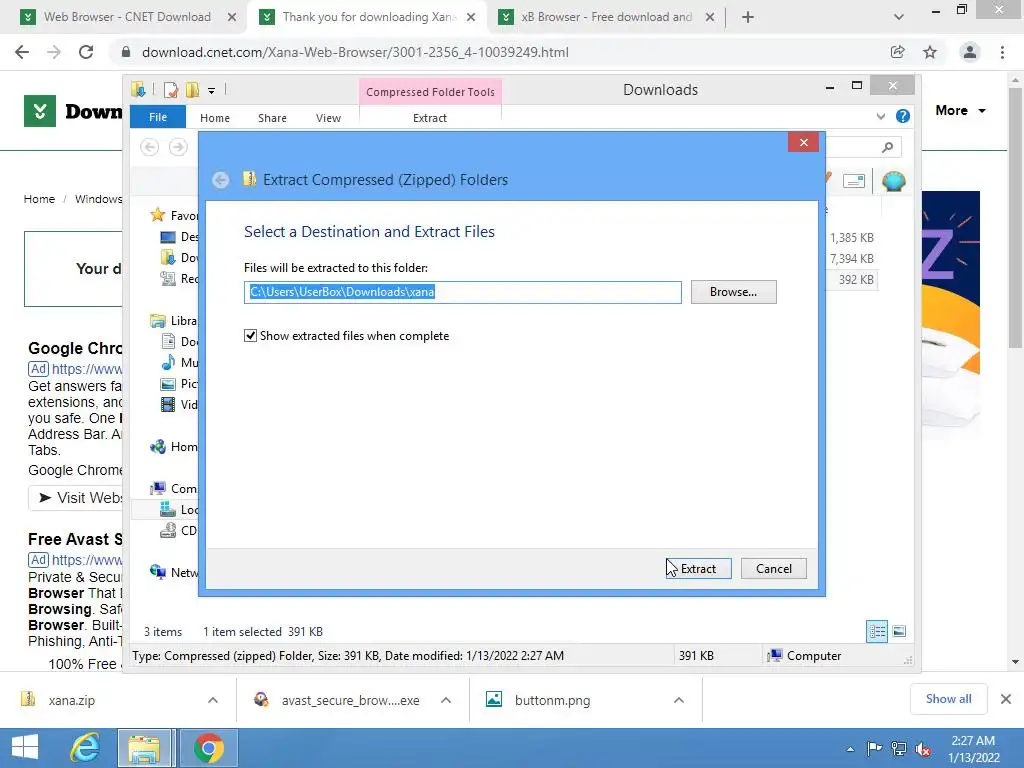The image size is (1024, 768).
Task: Click the 7,394 KB file row
Action: tap(852, 259)
